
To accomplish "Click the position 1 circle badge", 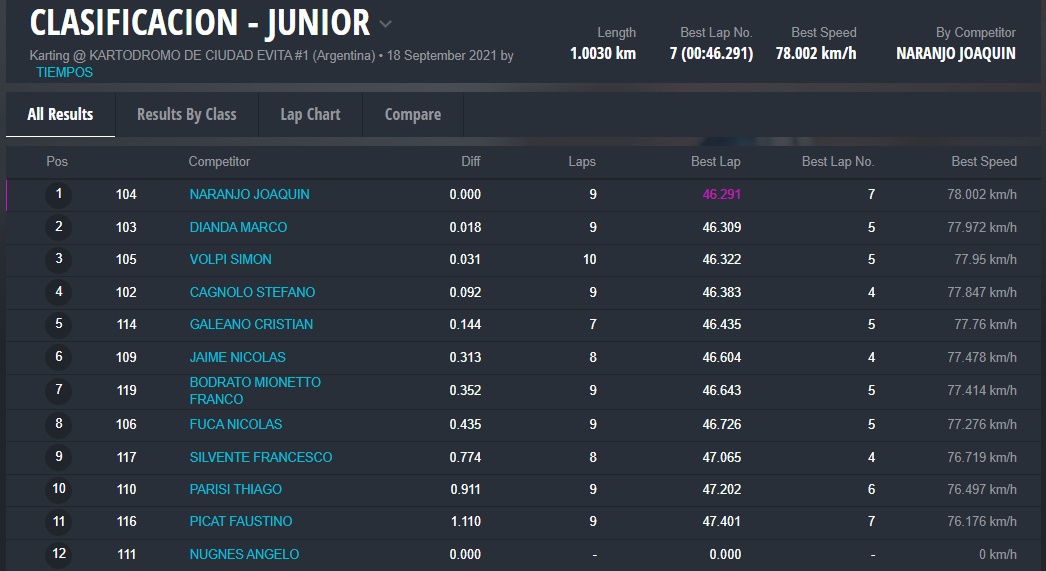I will tap(58, 194).
